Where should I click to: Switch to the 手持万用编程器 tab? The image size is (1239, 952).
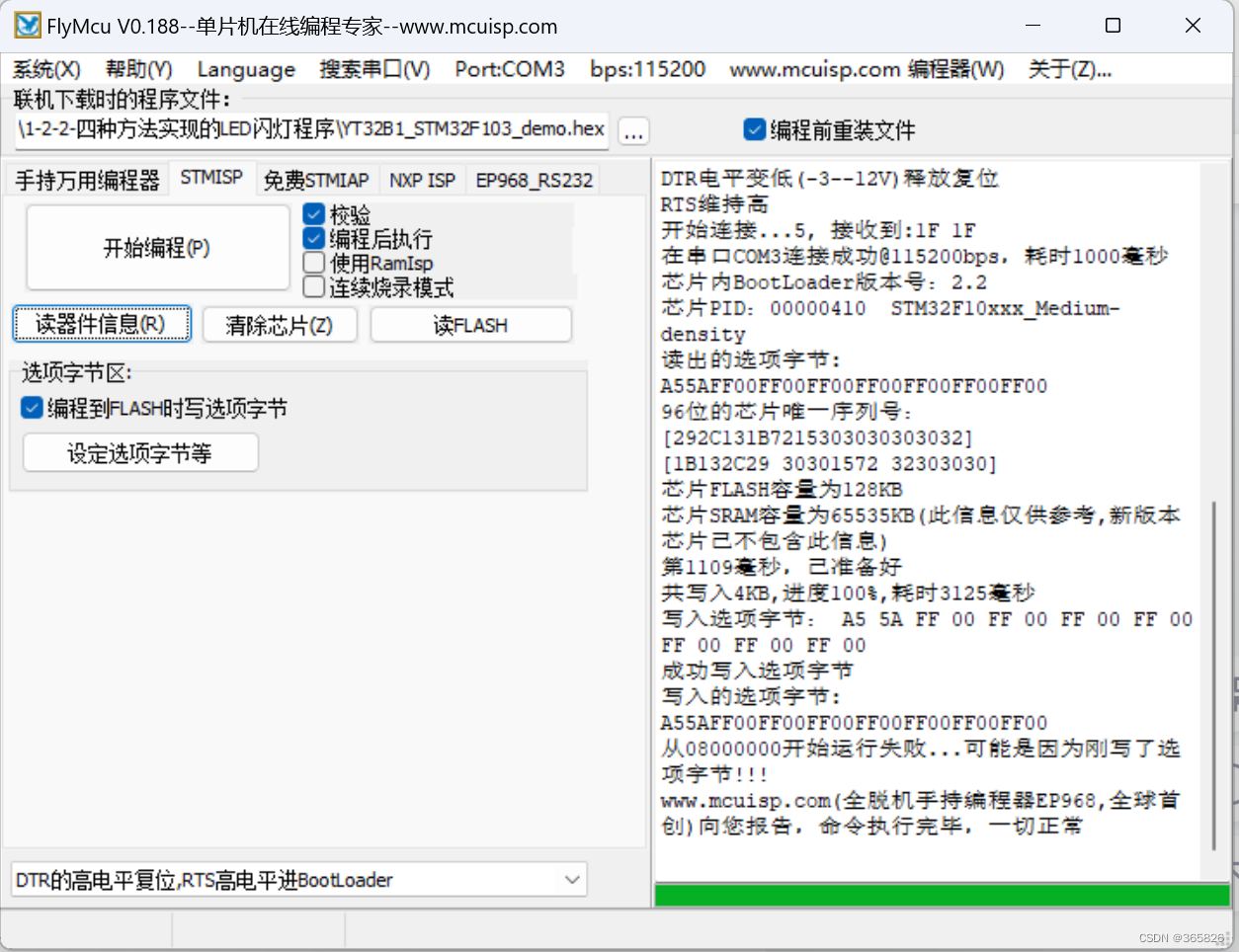[x=87, y=181]
